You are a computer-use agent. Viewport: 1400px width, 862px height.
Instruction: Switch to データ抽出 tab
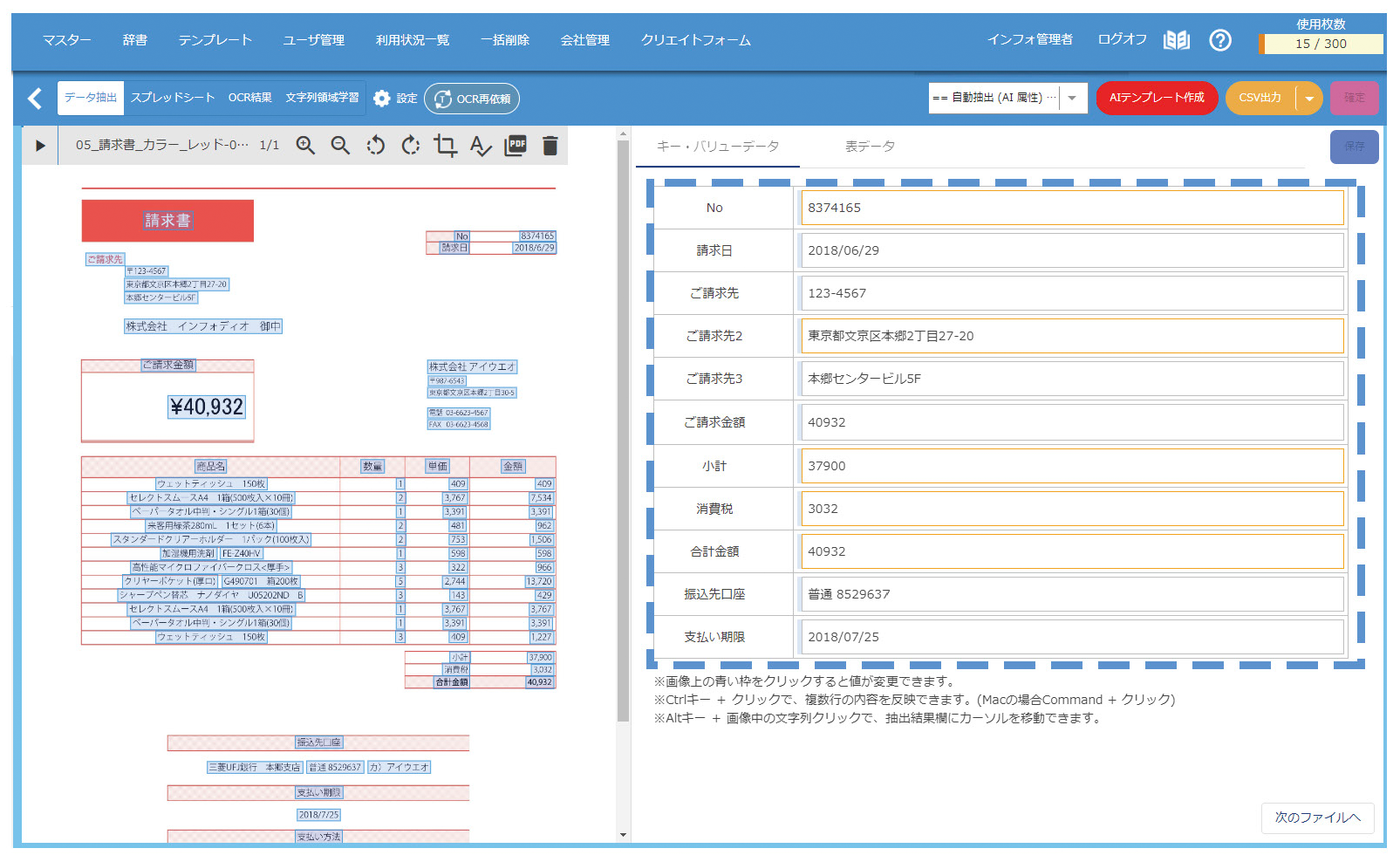(91, 98)
